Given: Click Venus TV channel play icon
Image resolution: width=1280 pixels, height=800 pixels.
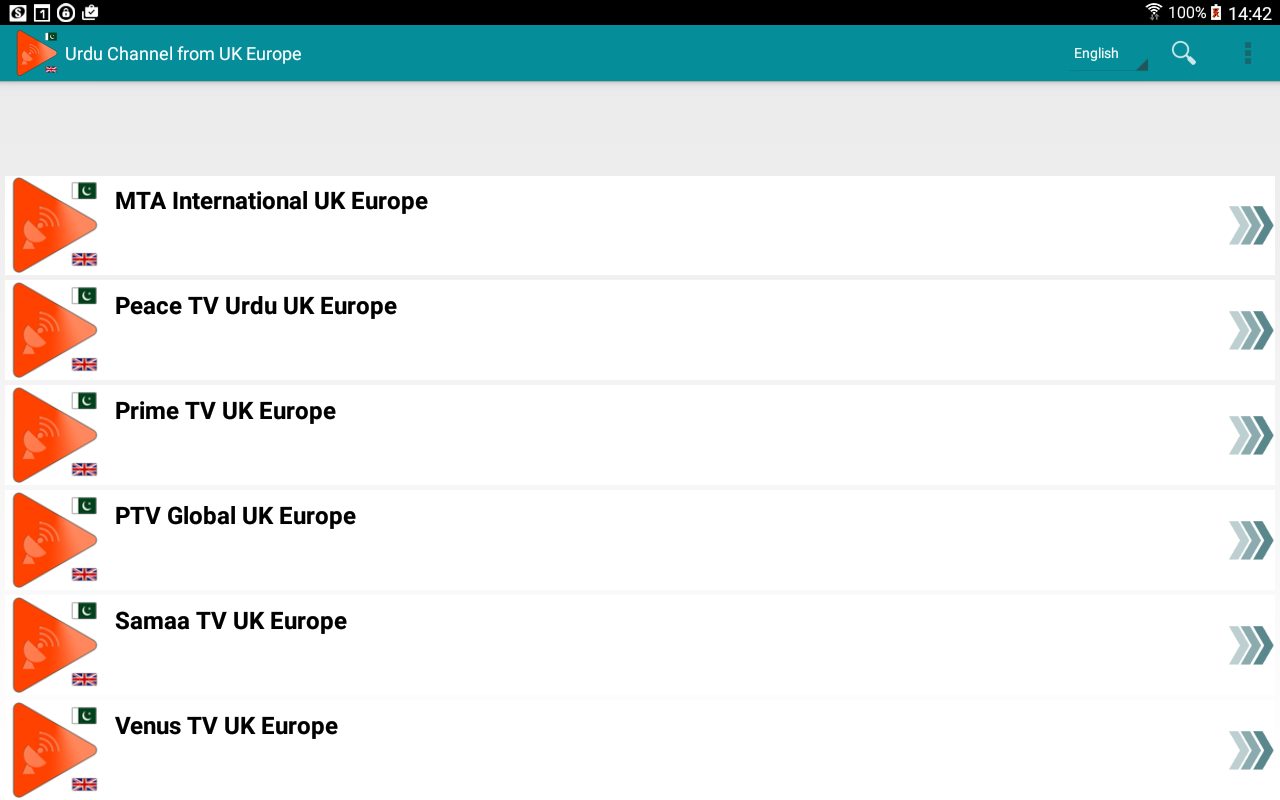Looking at the screenshot, I should tap(55, 750).
